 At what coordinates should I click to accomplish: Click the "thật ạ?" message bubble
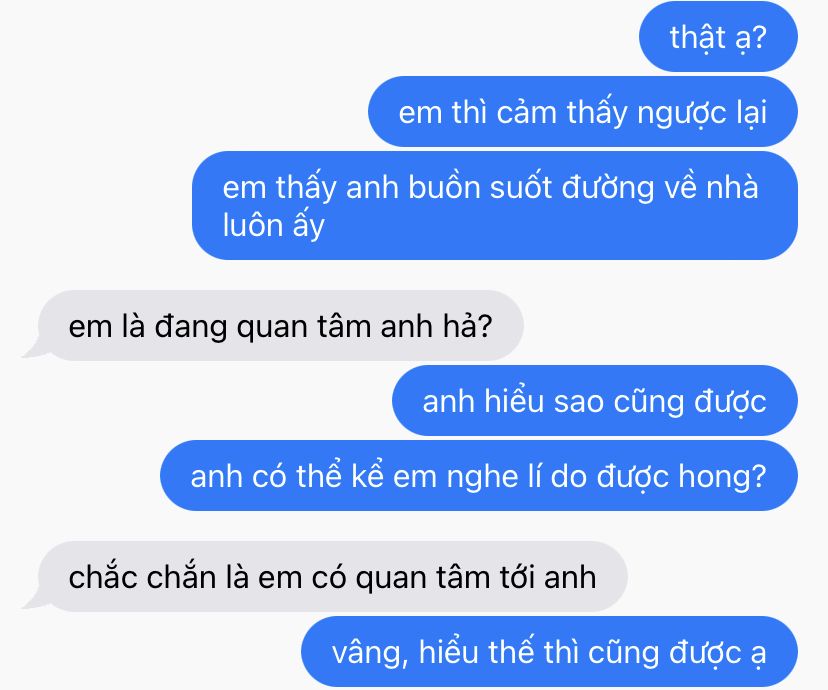click(x=718, y=36)
